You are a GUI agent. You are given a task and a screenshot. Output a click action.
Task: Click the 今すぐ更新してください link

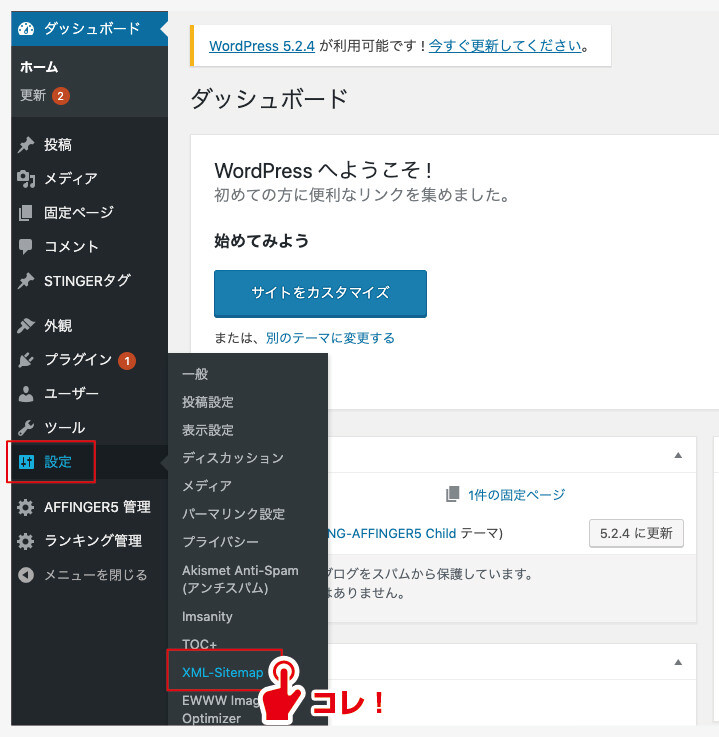[x=505, y=46]
